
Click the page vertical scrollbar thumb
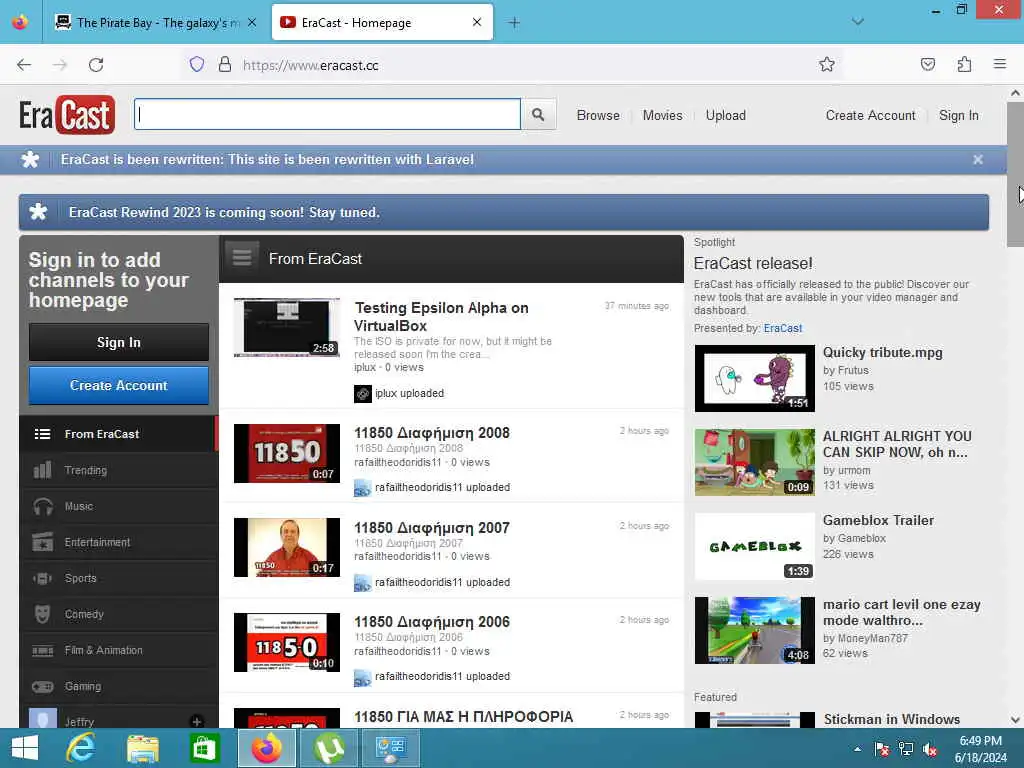point(1015,174)
